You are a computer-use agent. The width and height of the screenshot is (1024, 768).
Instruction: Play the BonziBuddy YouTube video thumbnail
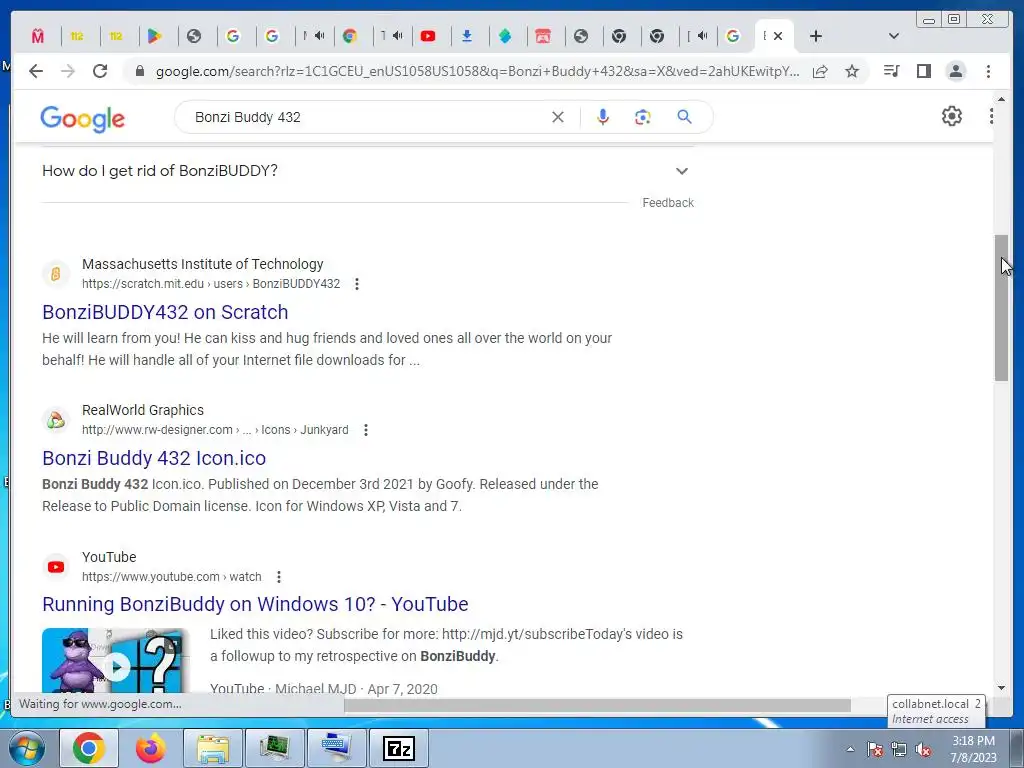tap(116, 661)
